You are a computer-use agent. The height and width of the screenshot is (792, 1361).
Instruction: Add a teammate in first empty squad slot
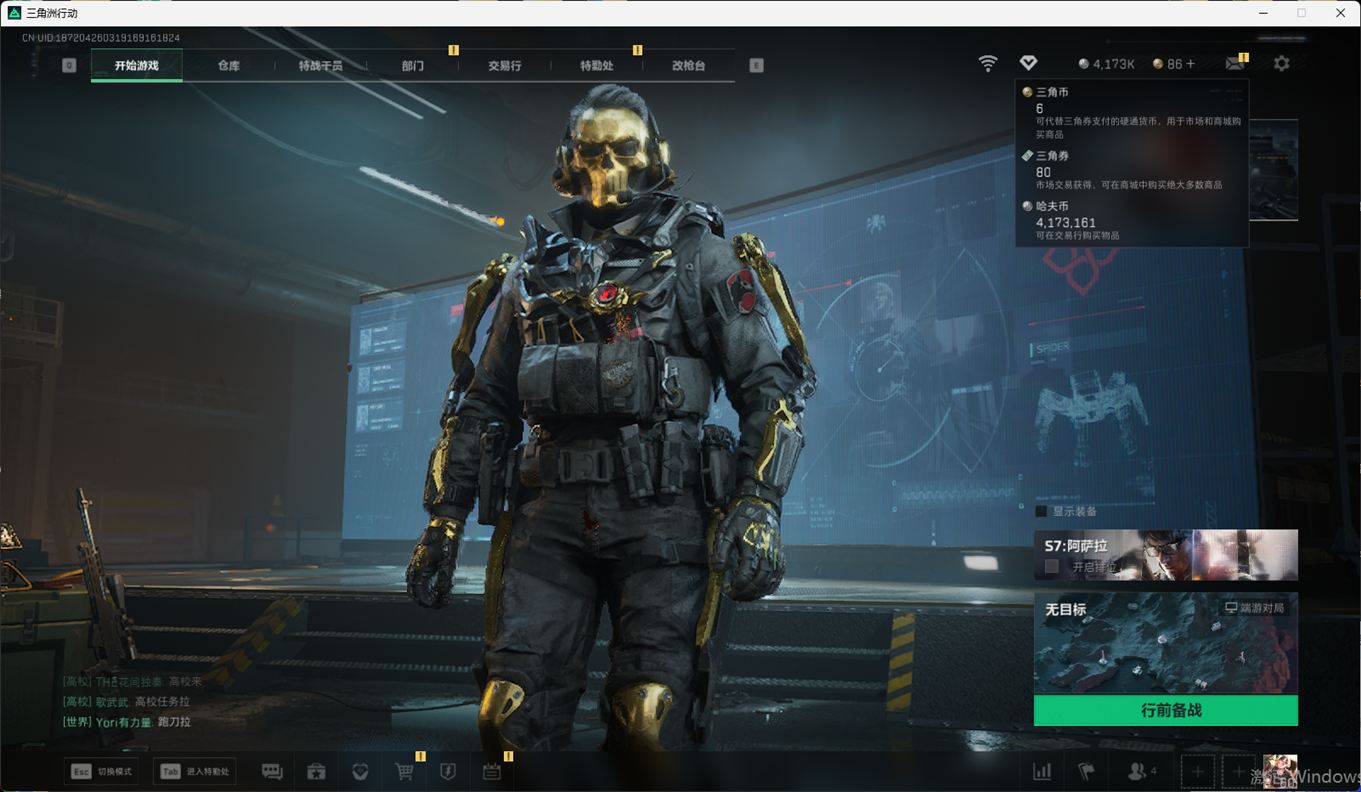(x=1198, y=772)
